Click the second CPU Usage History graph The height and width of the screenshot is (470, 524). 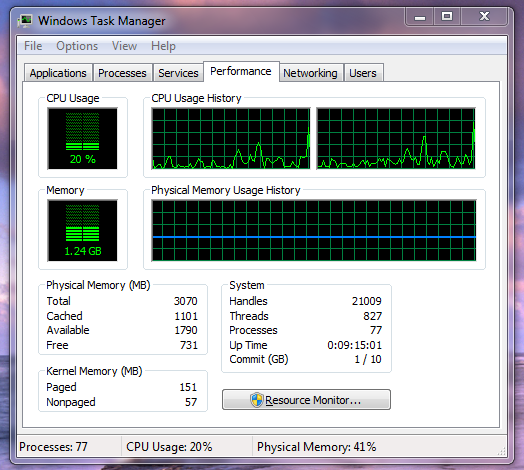coord(396,138)
